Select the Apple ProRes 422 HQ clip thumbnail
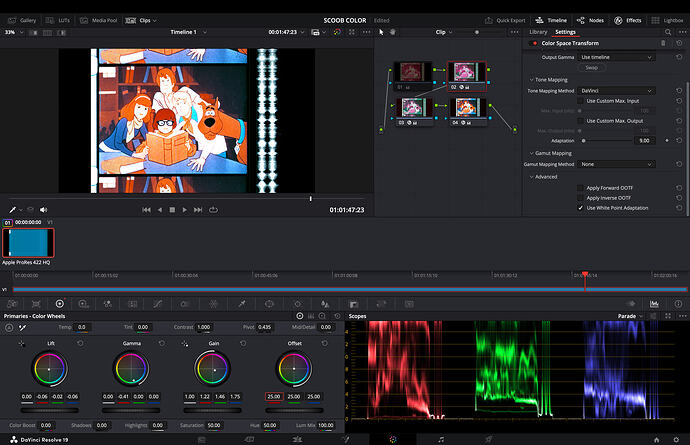This screenshot has height=445, width=690. click(28, 242)
